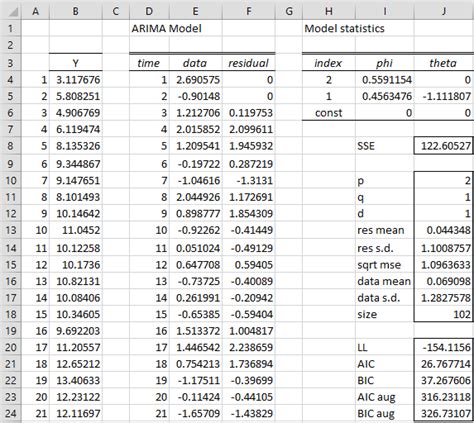474x423 pixels.
Task: Select residual value 1.854309
Action: [x=249, y=213]
